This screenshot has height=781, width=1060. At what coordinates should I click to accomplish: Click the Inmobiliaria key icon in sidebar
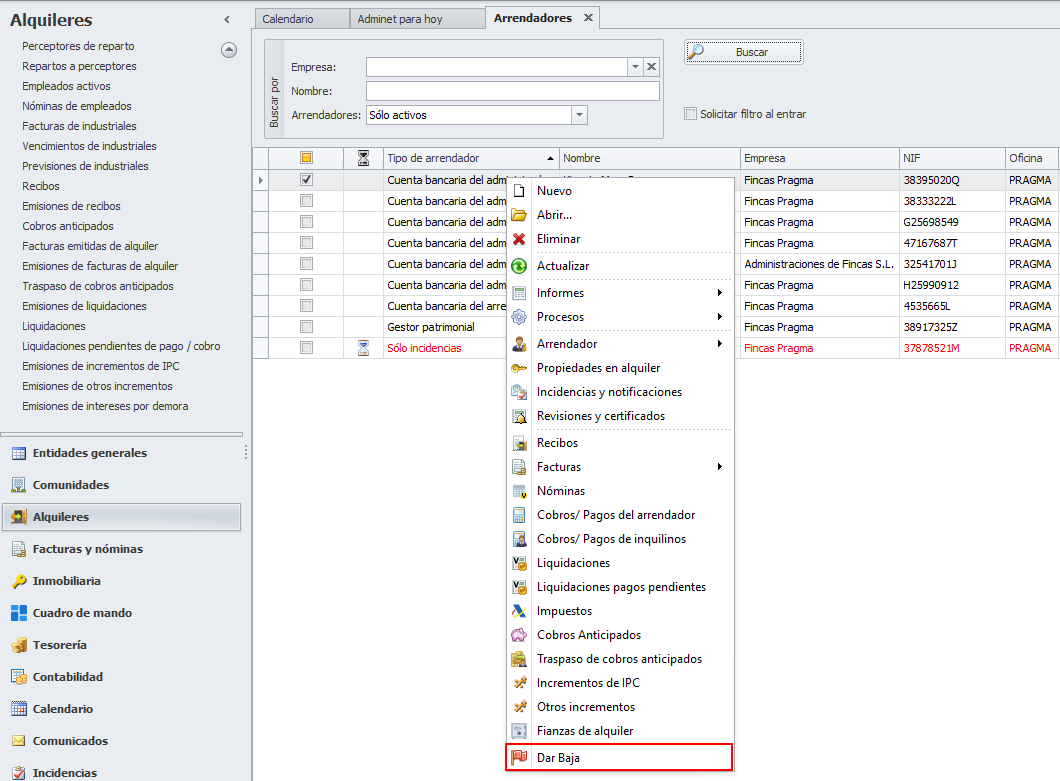pos(19,581)
